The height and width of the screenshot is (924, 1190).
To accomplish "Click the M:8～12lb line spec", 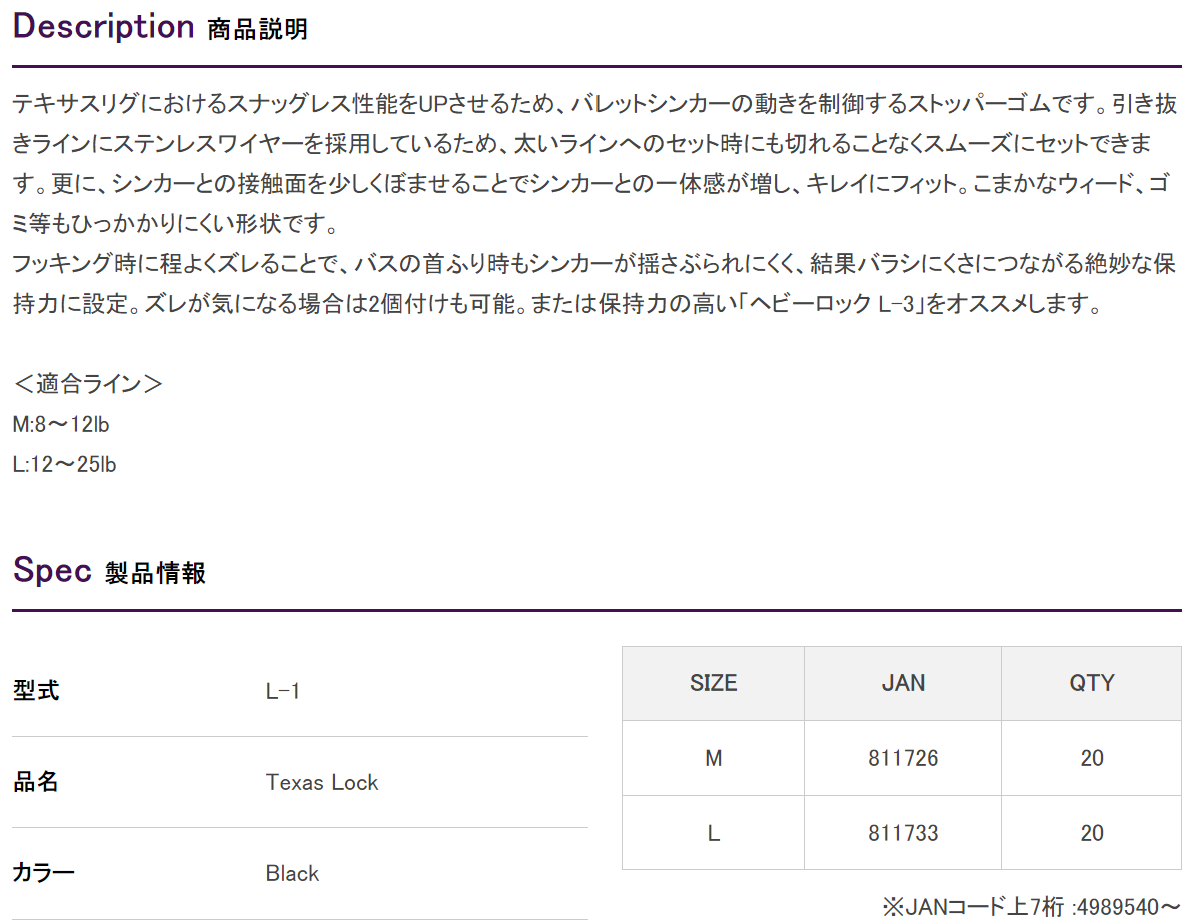I will tap(61, 424).
